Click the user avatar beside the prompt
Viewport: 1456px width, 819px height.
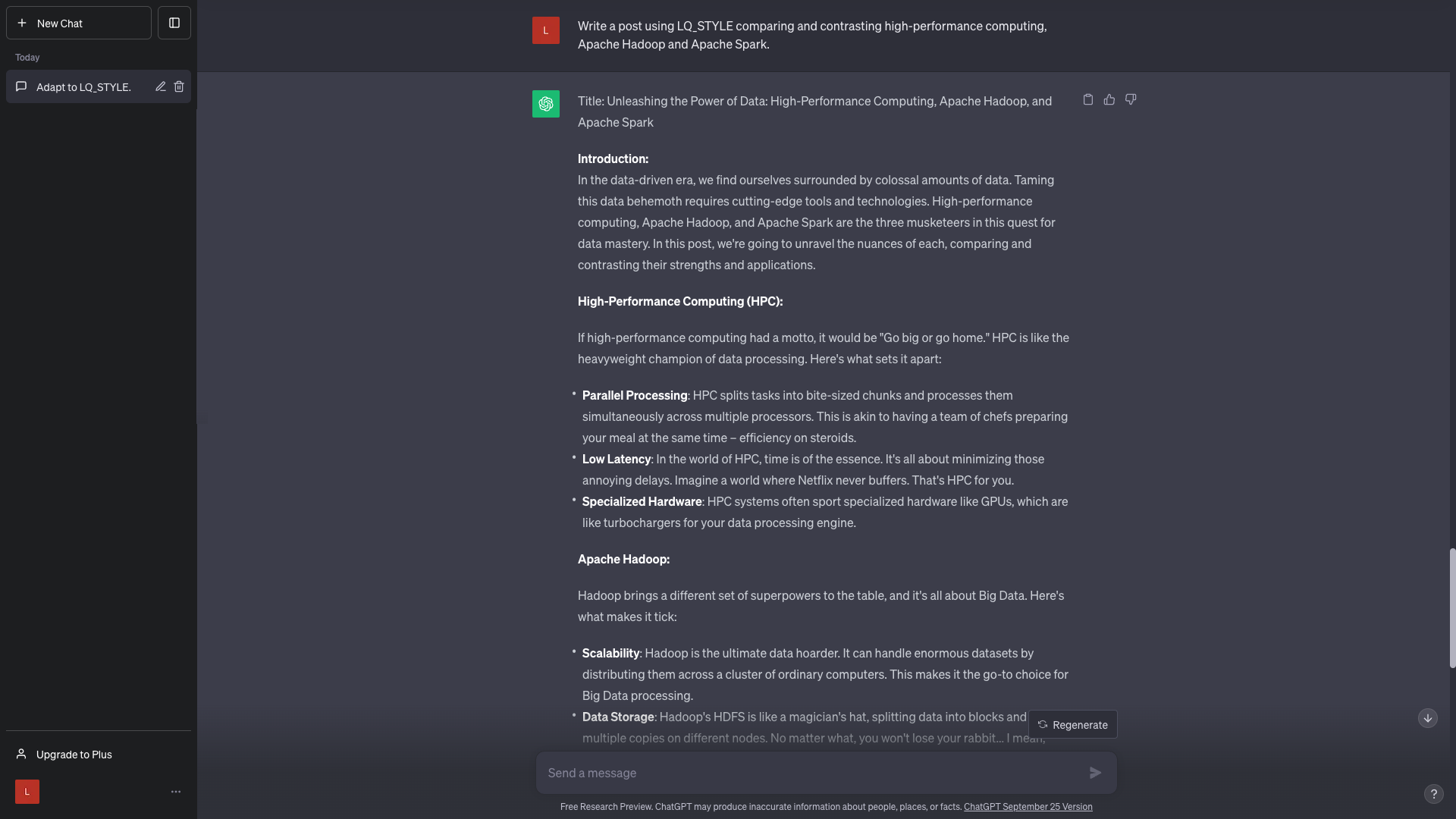coord(546,30)
